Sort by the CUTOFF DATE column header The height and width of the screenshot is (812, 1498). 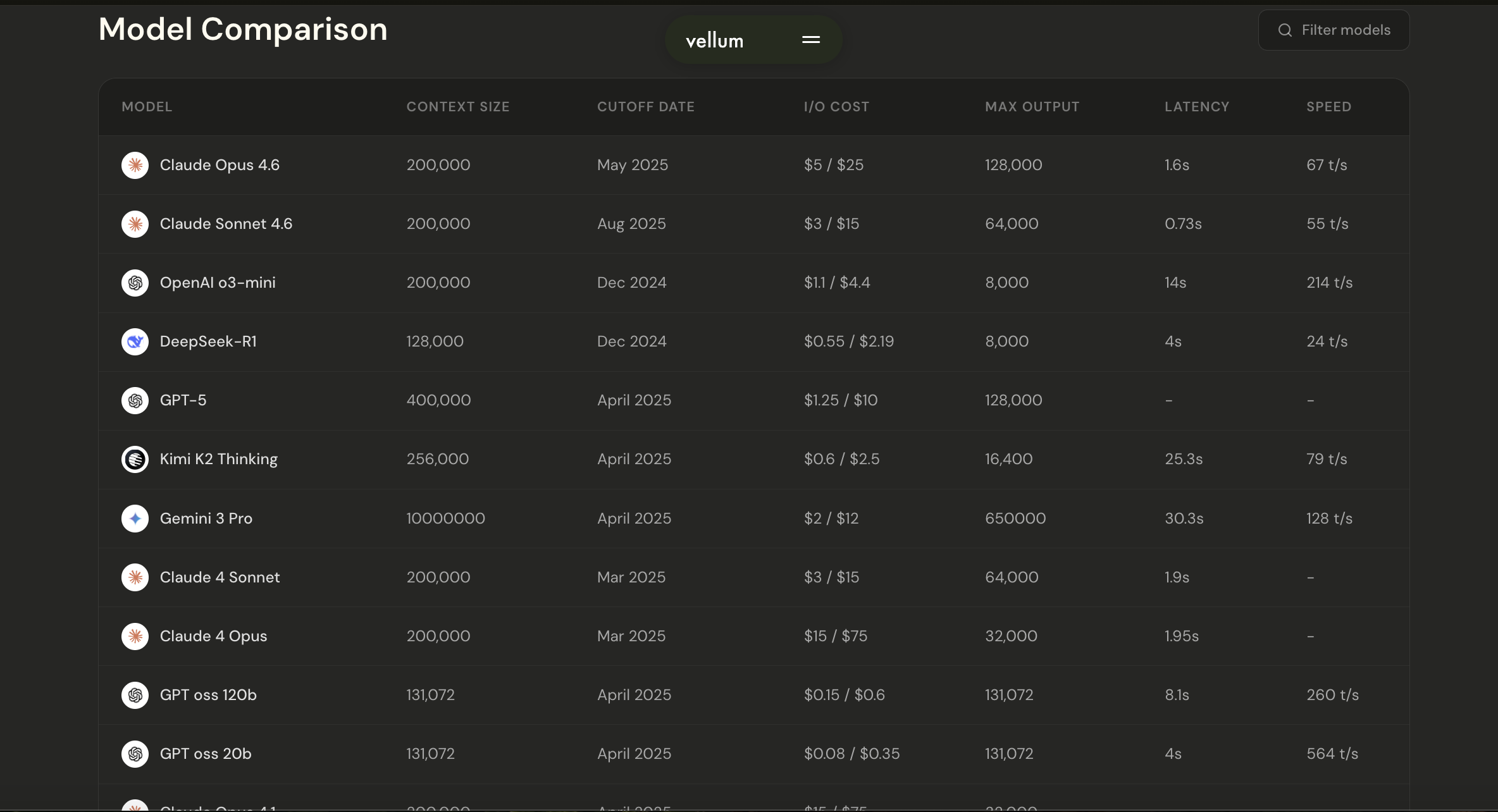[646, 107]
